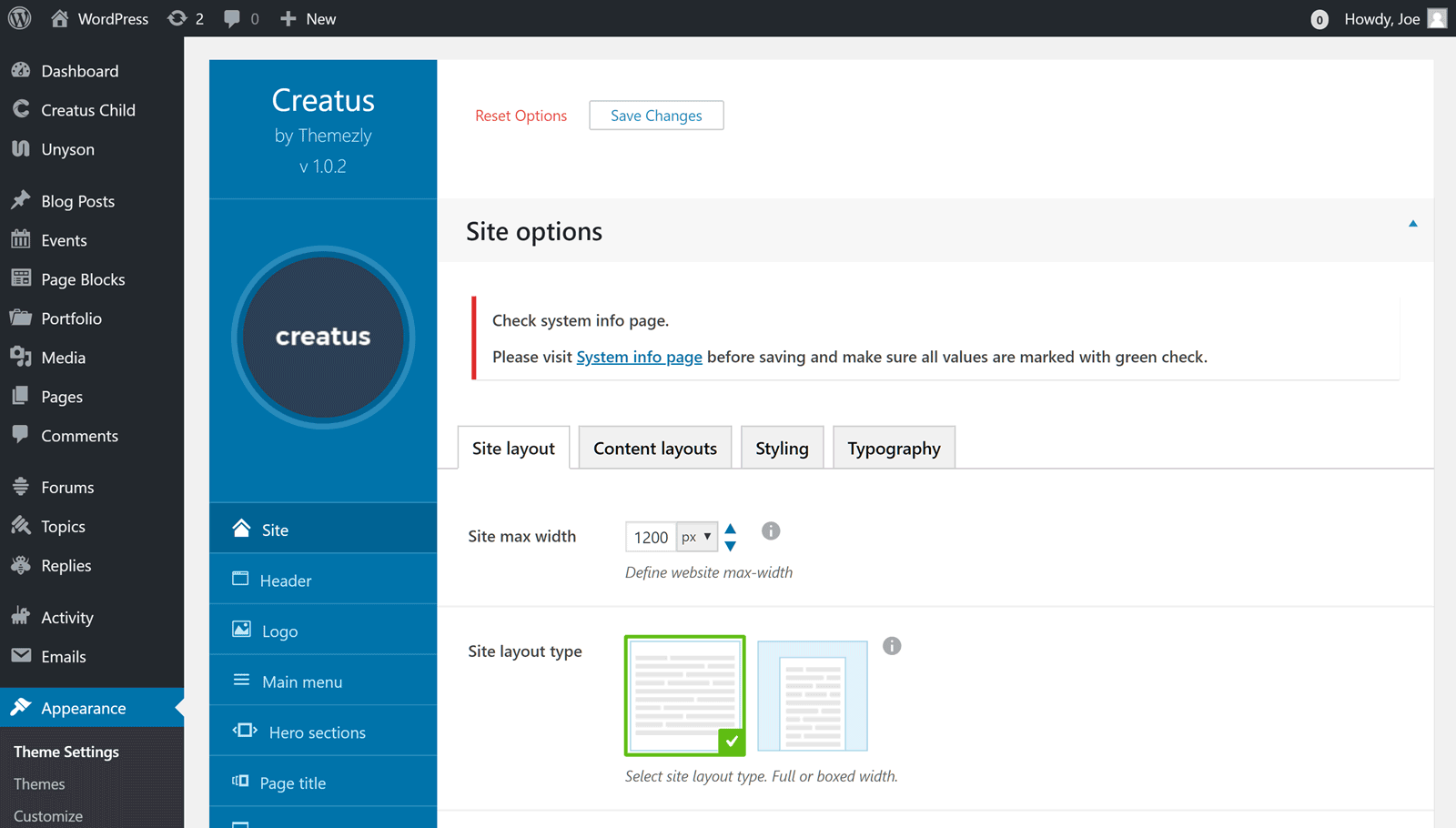Click the Media icon in sidebar

click(21, 357)
